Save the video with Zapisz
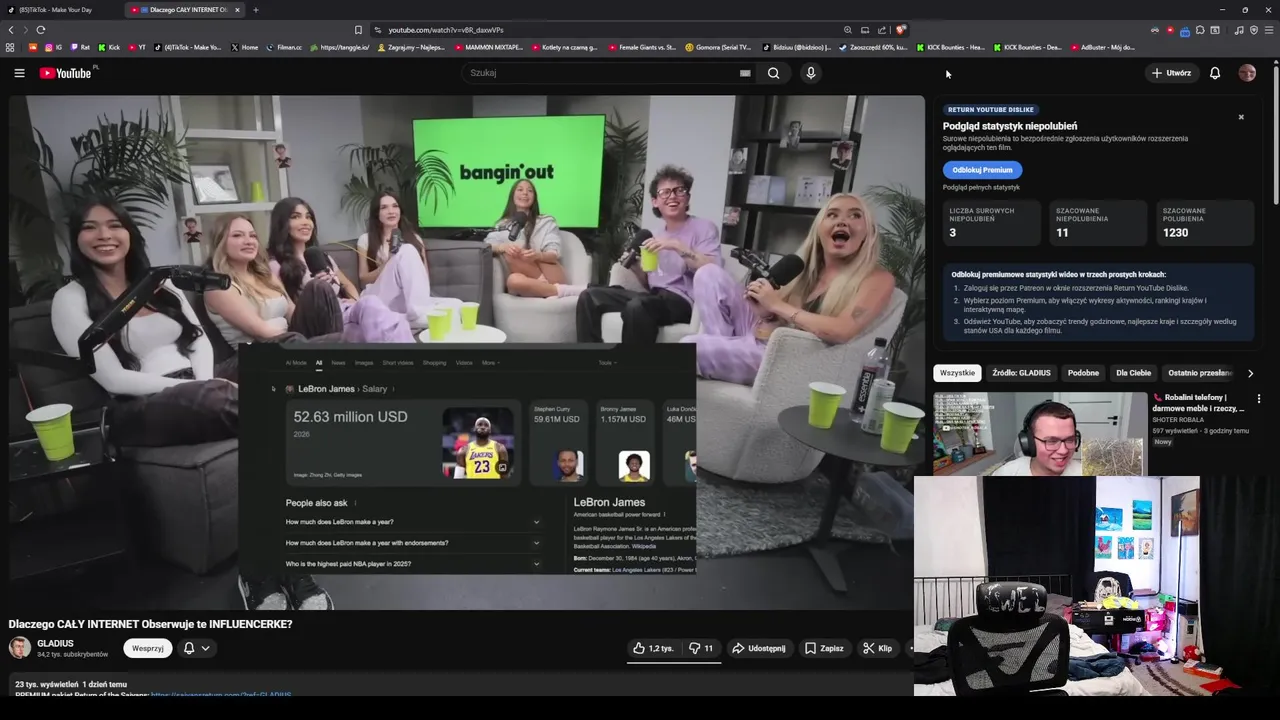Viewport: 1280px width, 720px height. click(824, 648)
